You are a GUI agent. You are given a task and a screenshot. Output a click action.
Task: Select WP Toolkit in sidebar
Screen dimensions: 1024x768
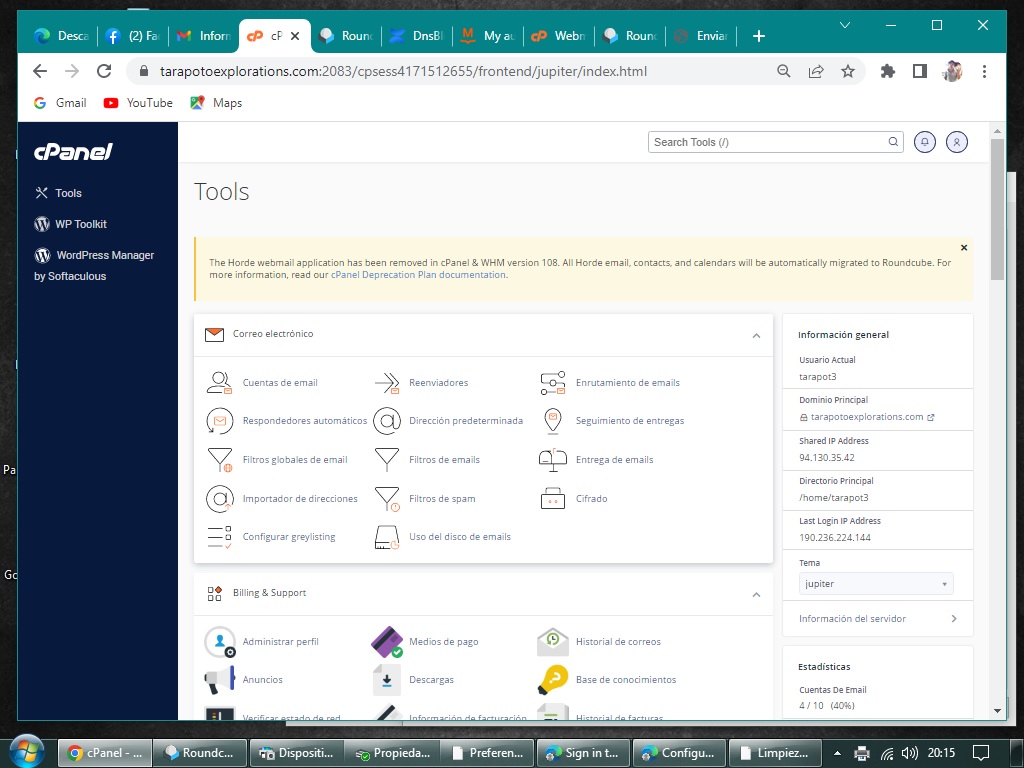point(80,224)
